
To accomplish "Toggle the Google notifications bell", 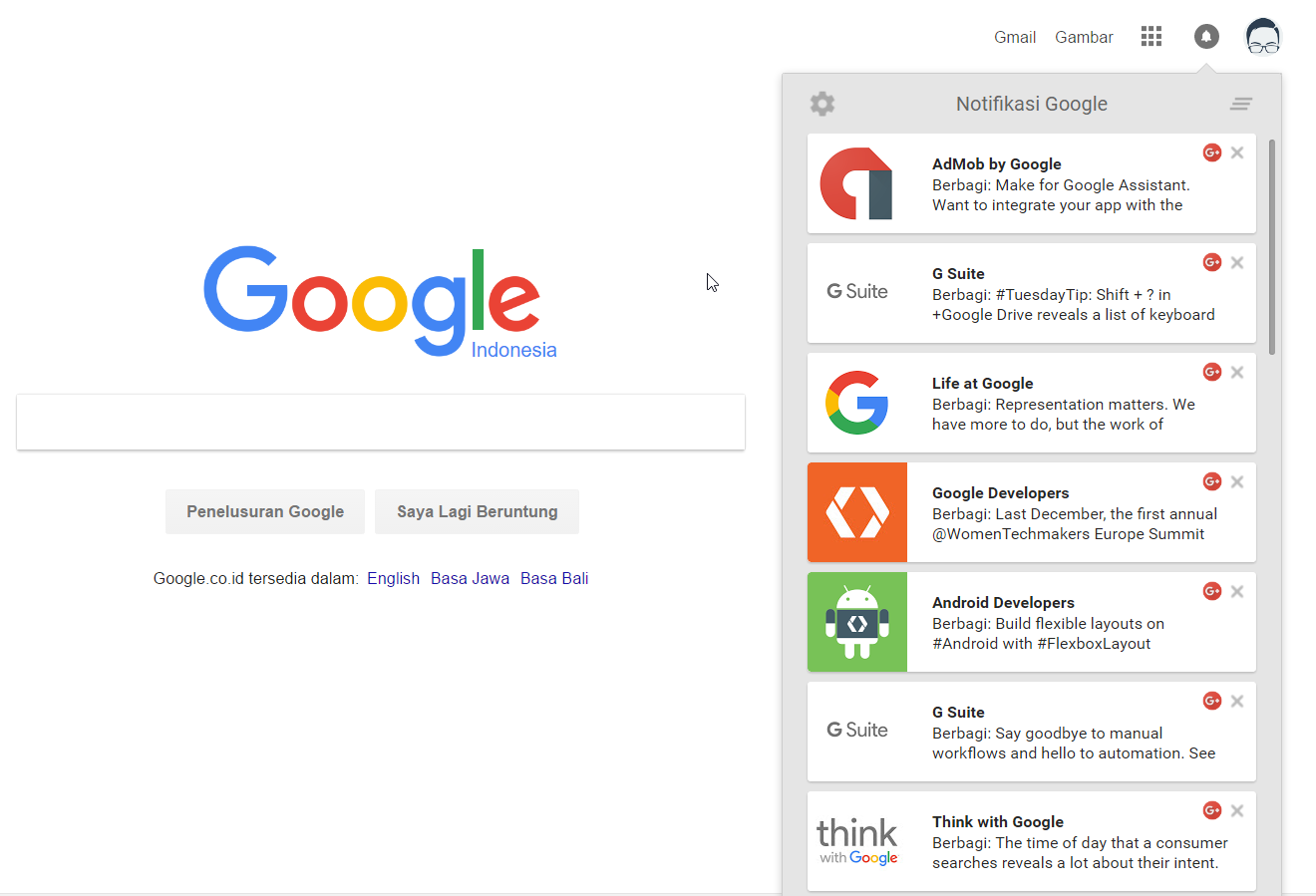I will 1206,37.
